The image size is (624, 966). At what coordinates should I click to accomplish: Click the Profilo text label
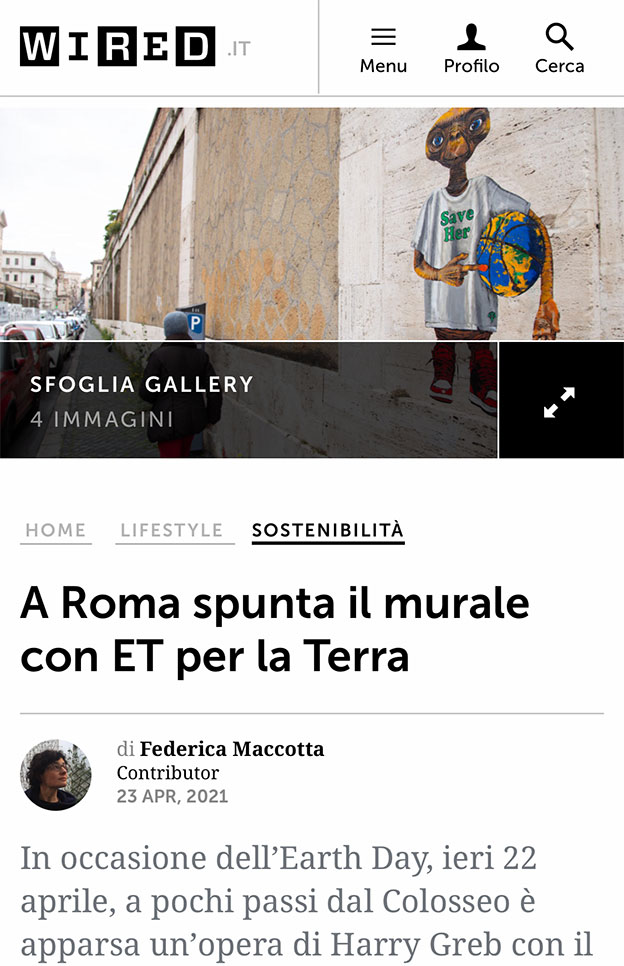[x=471, y=66]
